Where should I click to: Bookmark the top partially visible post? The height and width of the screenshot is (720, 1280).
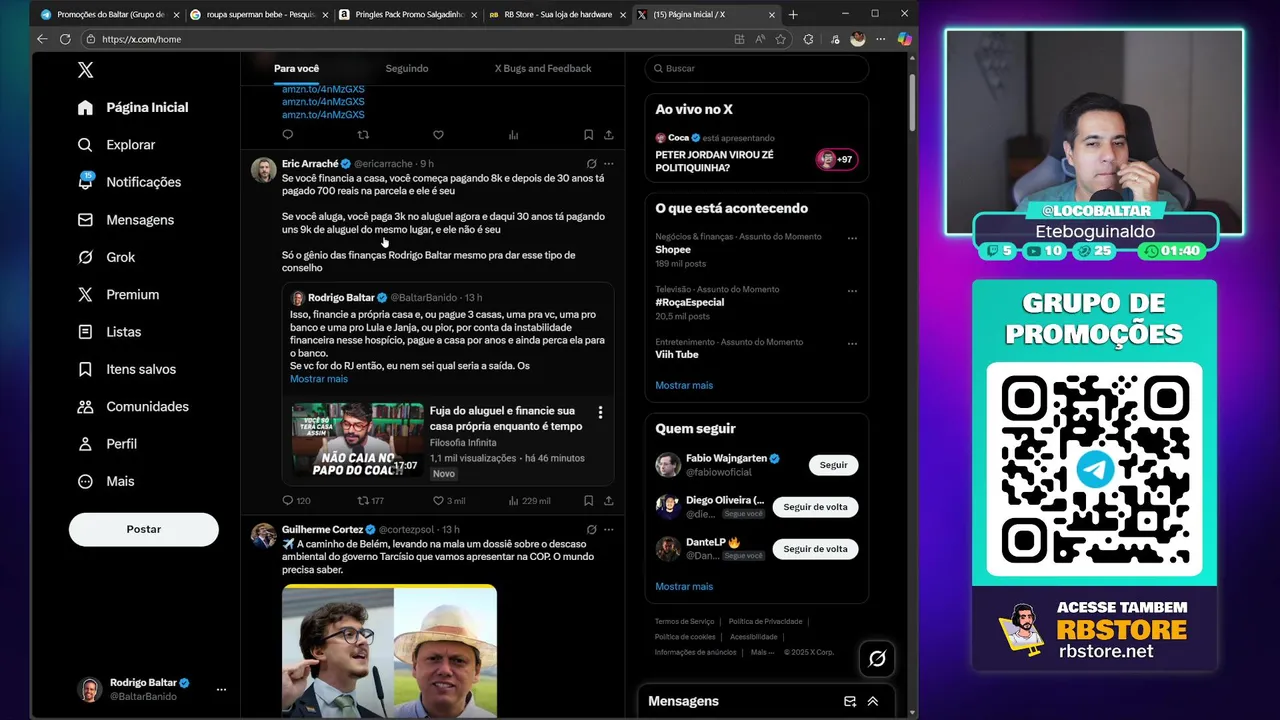(588, 134)
